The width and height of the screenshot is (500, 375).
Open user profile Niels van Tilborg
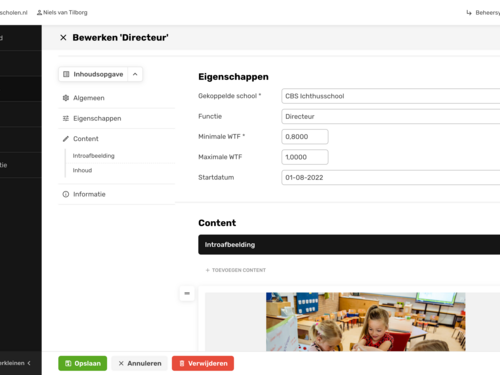62,13
